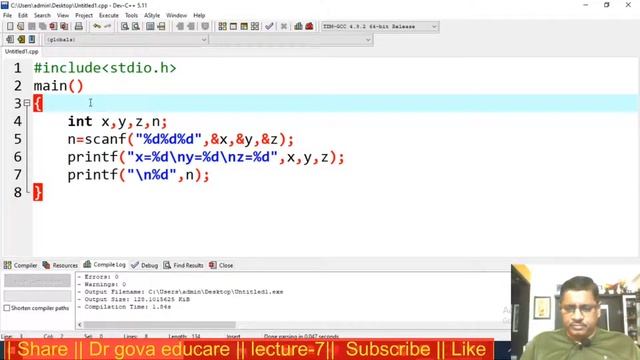Click the #include<stdio.h> line
The height and width of the screenshot is (360, 640).
pos(105,68)
